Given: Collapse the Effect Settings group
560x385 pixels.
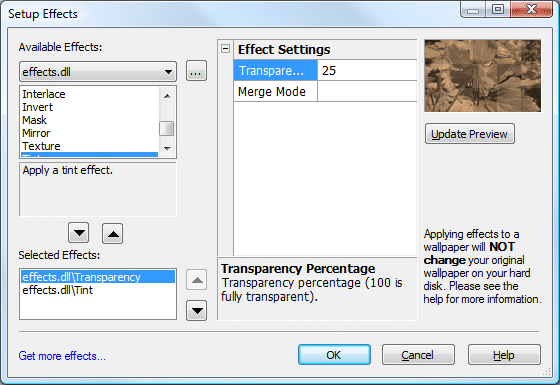Looking at the screenshot, I should 225,49.
